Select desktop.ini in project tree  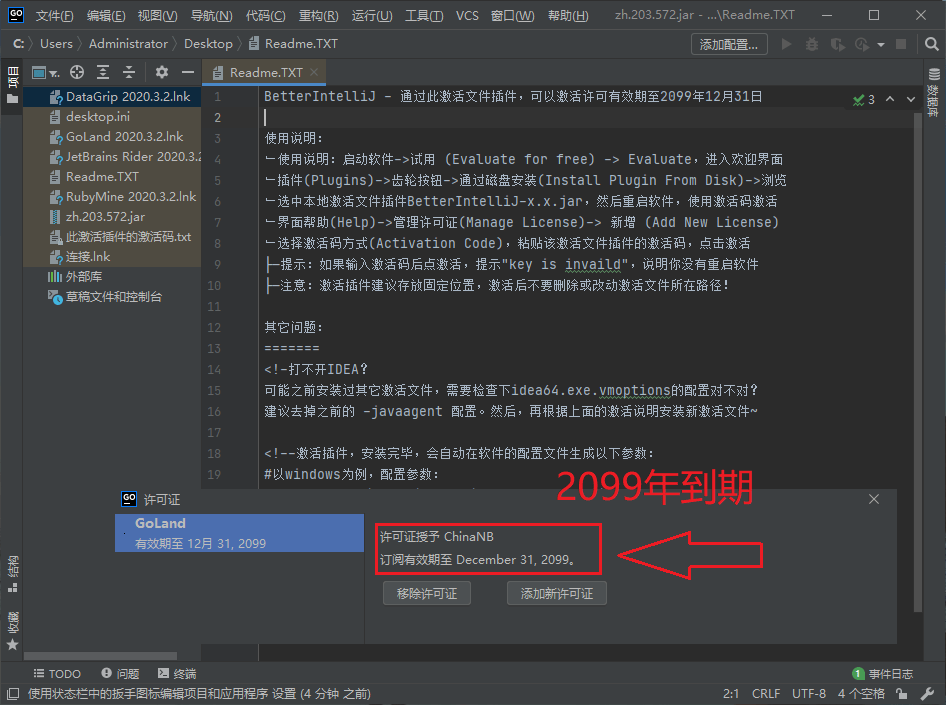click(112, 117)
